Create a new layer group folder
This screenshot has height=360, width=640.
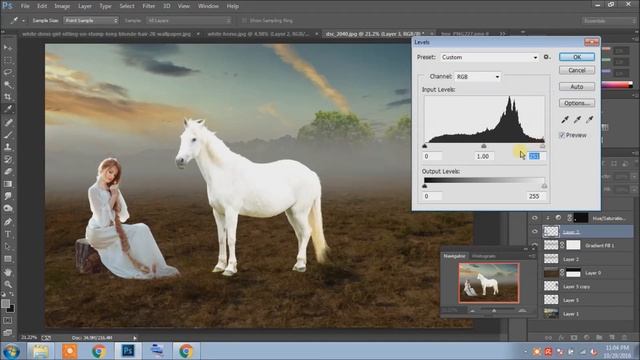(599, 338)
